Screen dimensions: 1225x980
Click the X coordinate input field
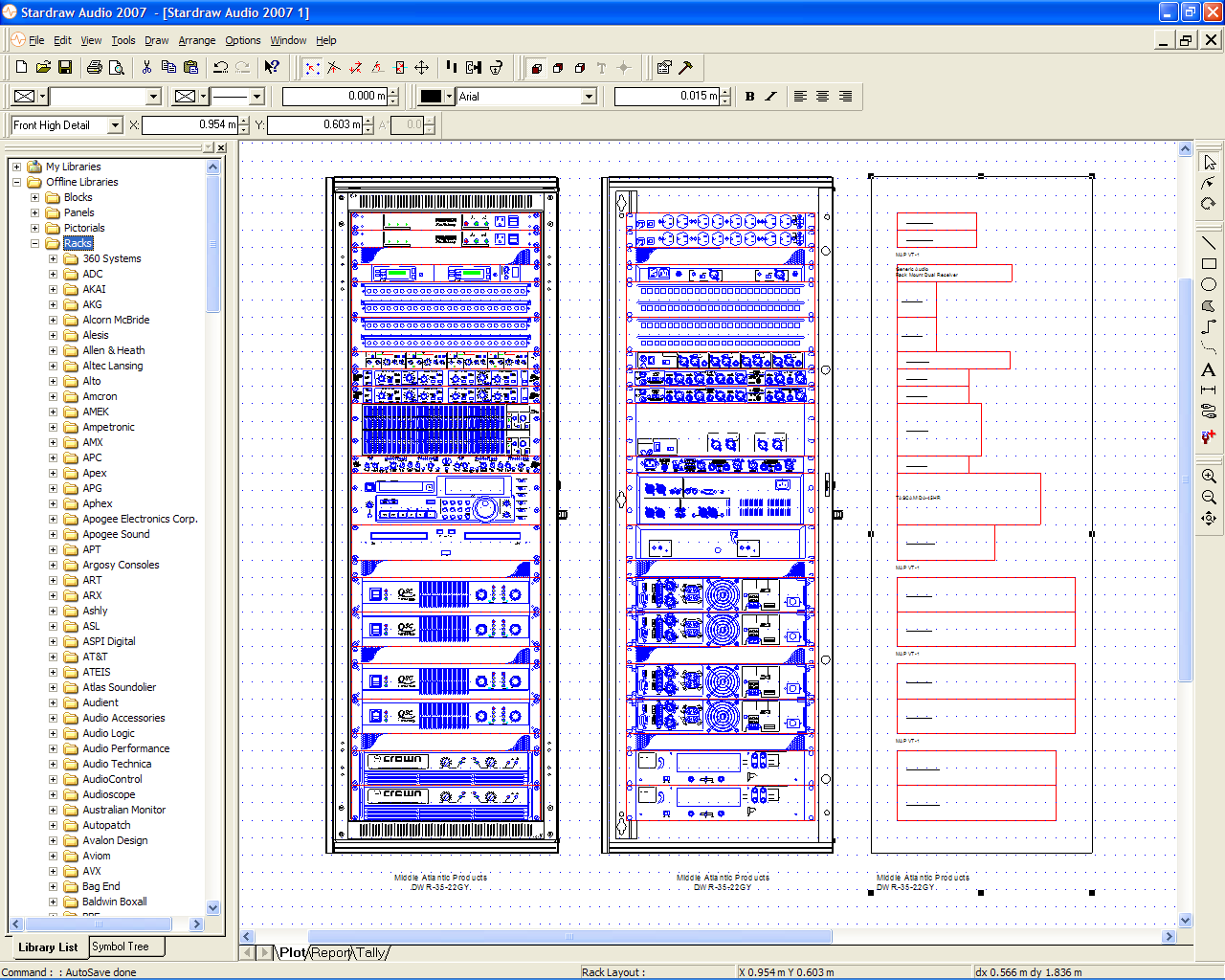click(x=189, y=125)
